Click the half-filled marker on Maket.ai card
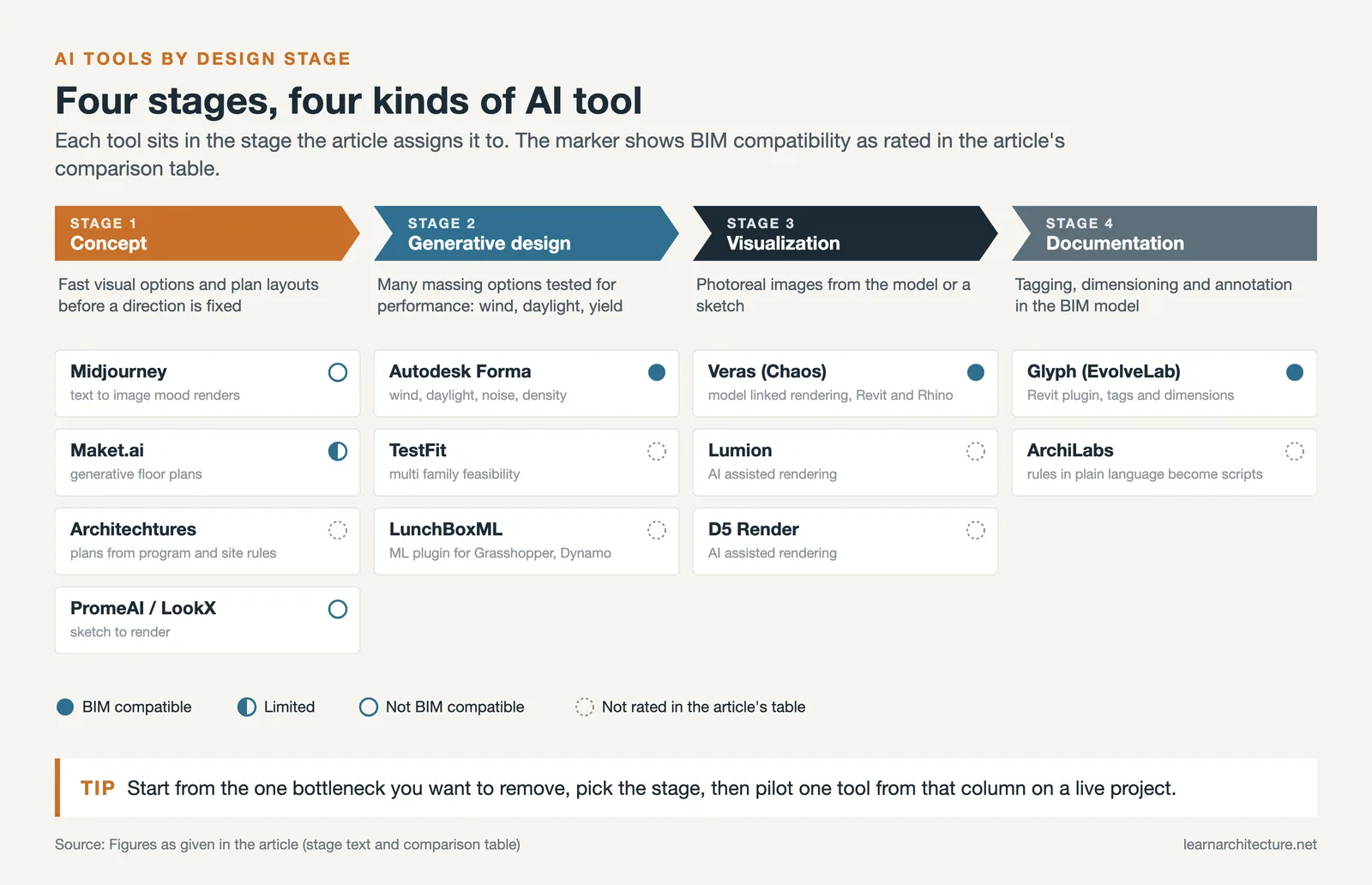The image size is (1372, 885). click(x=338, y=451)
